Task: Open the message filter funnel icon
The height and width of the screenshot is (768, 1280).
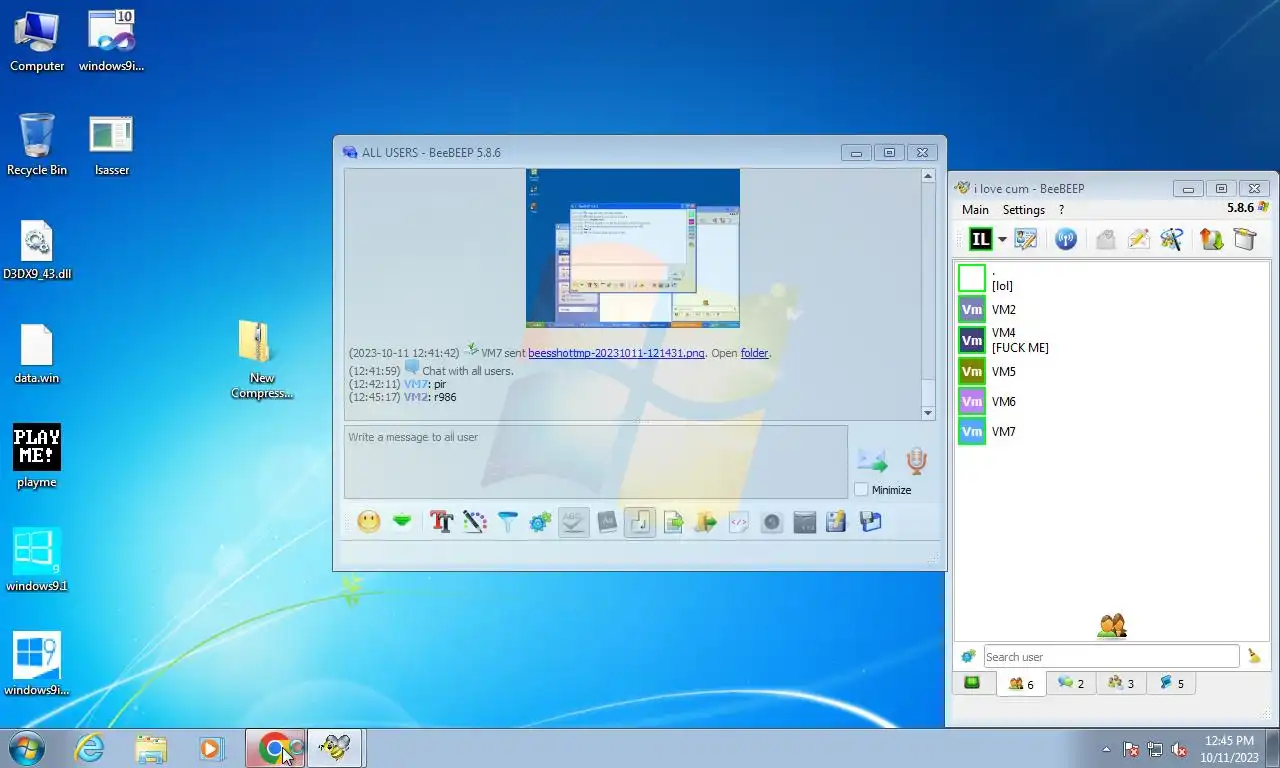Action: (x=508, y=522)
